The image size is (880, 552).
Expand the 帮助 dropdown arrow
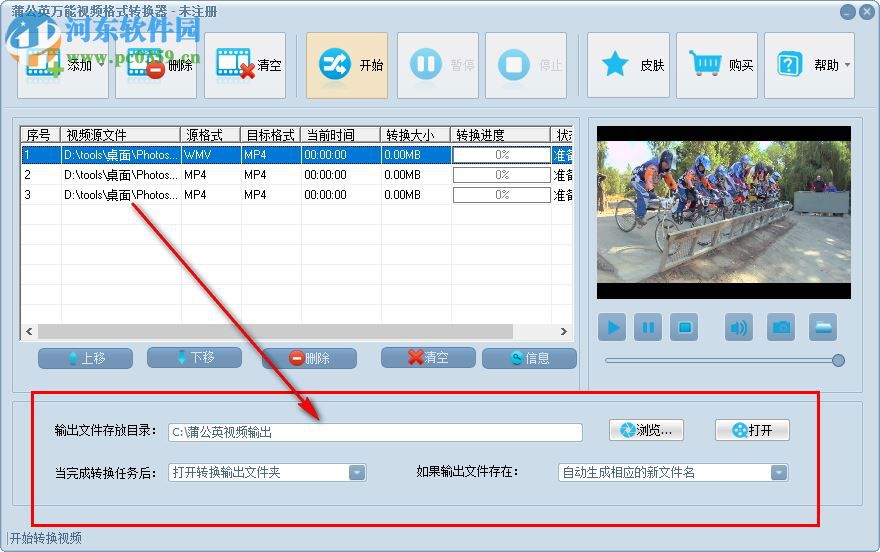(847, 66)
